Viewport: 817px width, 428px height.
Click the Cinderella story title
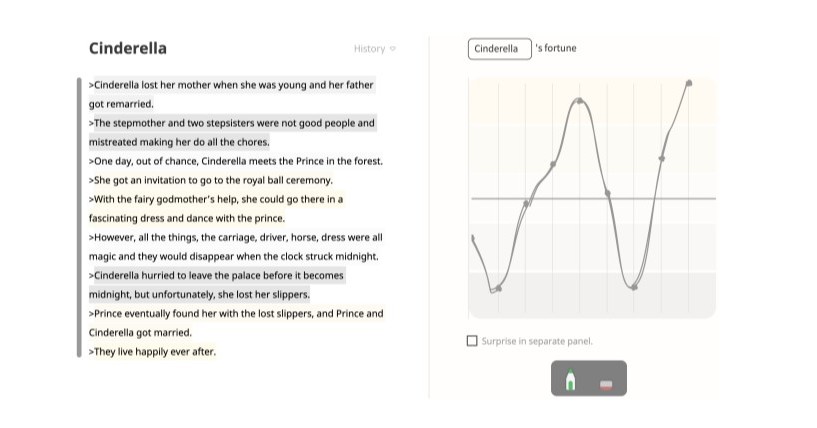pos(128,48)
